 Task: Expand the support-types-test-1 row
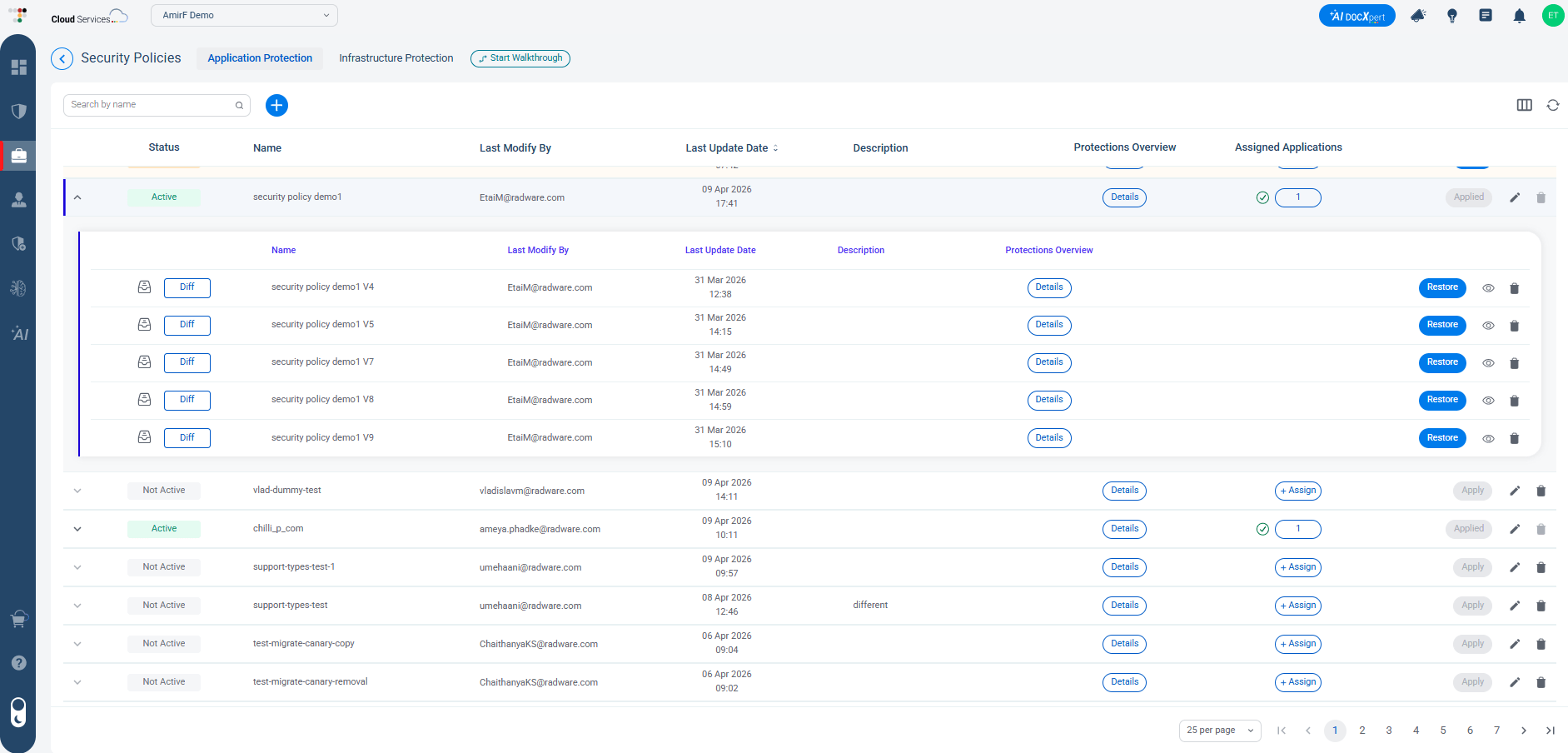77,567
